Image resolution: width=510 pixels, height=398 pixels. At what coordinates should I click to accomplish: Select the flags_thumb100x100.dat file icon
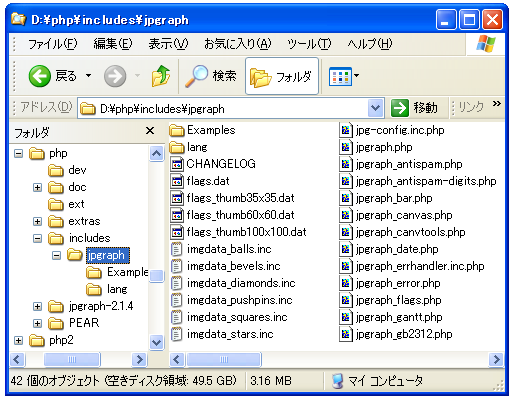click(177, 232)
